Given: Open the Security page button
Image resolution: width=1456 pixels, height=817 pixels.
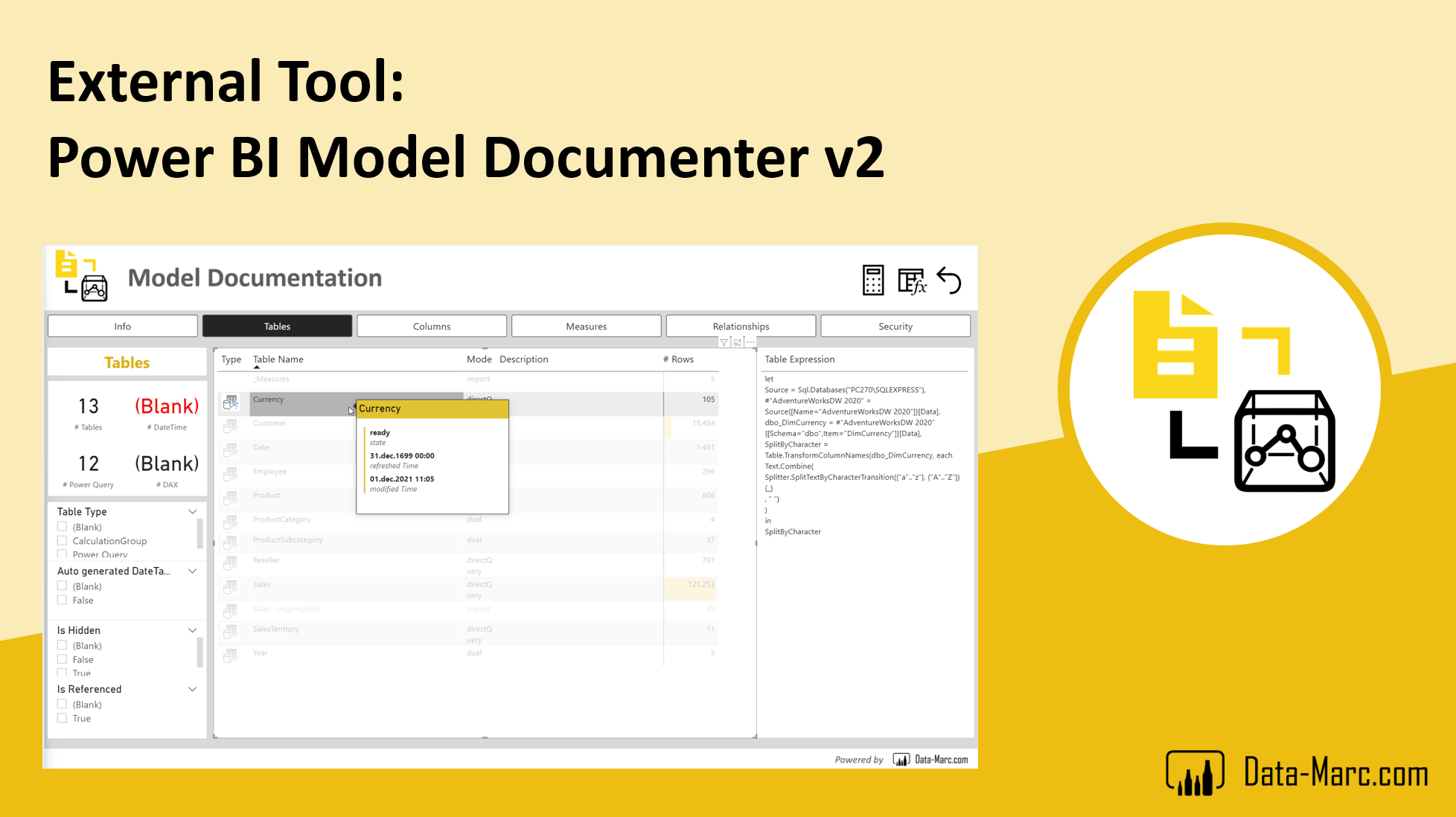Looking at the screenshot, I should (x=895, y=326).
